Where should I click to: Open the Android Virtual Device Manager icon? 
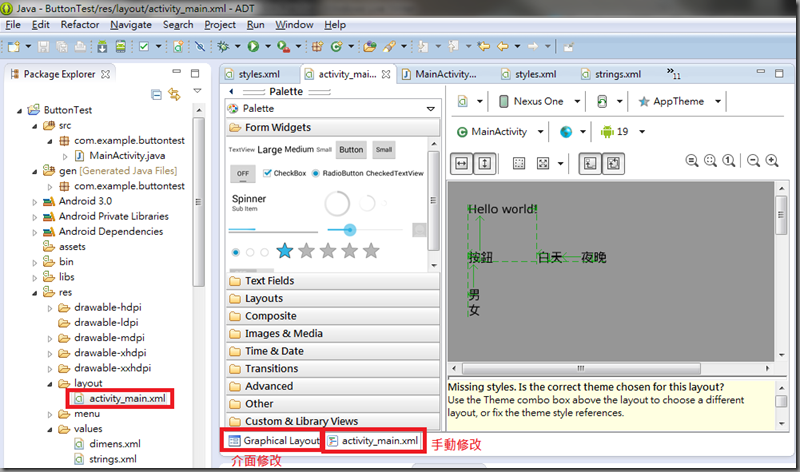[120, 46]
